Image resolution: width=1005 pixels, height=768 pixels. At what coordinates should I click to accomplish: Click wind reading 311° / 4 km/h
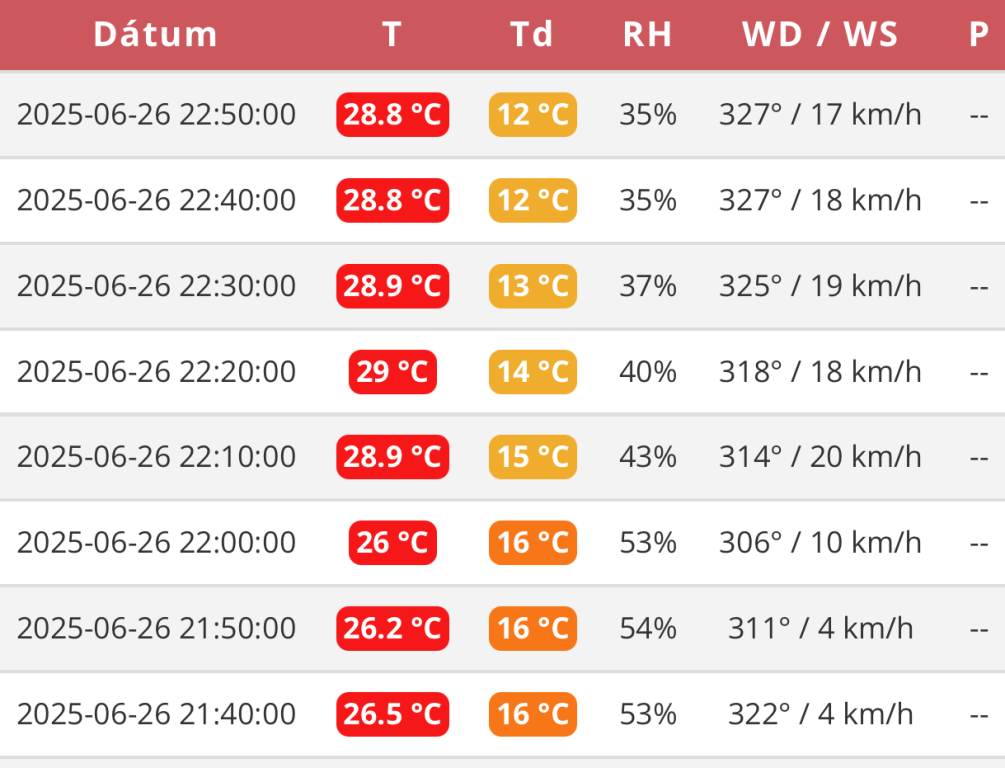click(820, 628)
